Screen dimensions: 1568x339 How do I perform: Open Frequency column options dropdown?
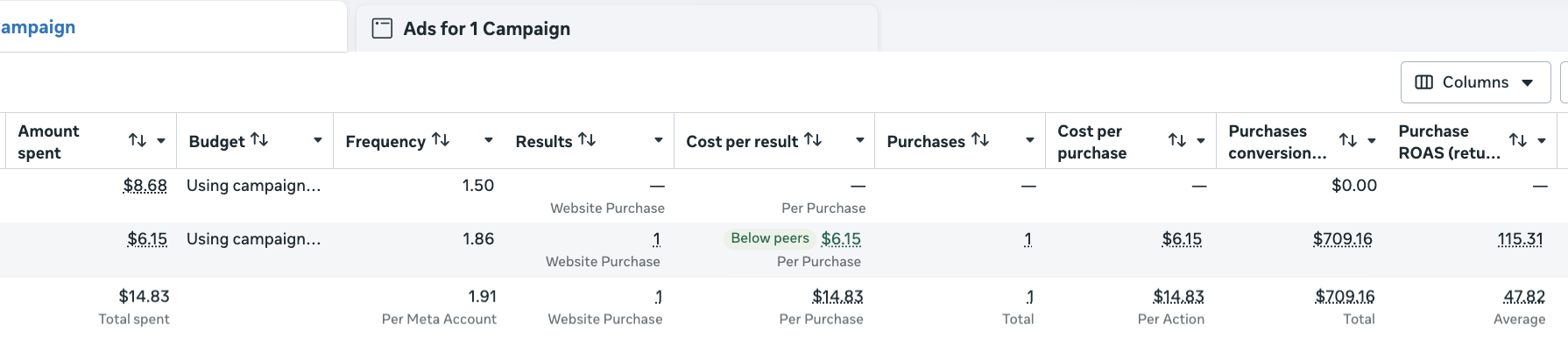pos(489,140)
